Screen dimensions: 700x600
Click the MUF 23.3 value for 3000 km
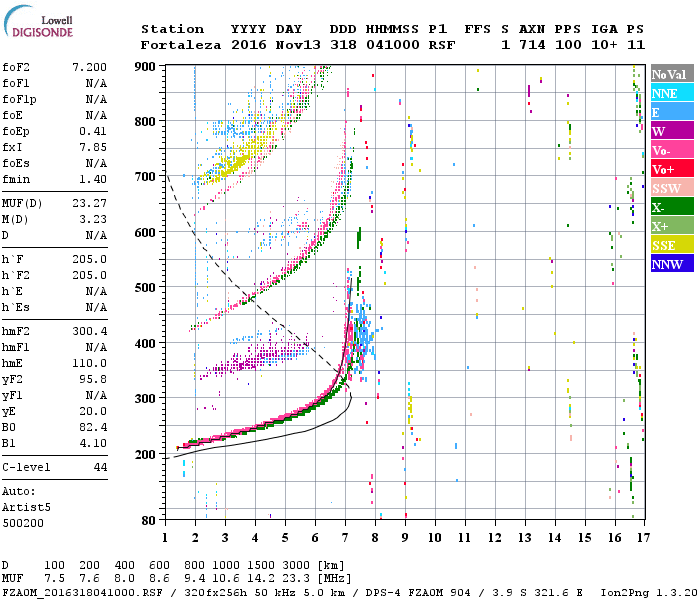tap(296, 578)
